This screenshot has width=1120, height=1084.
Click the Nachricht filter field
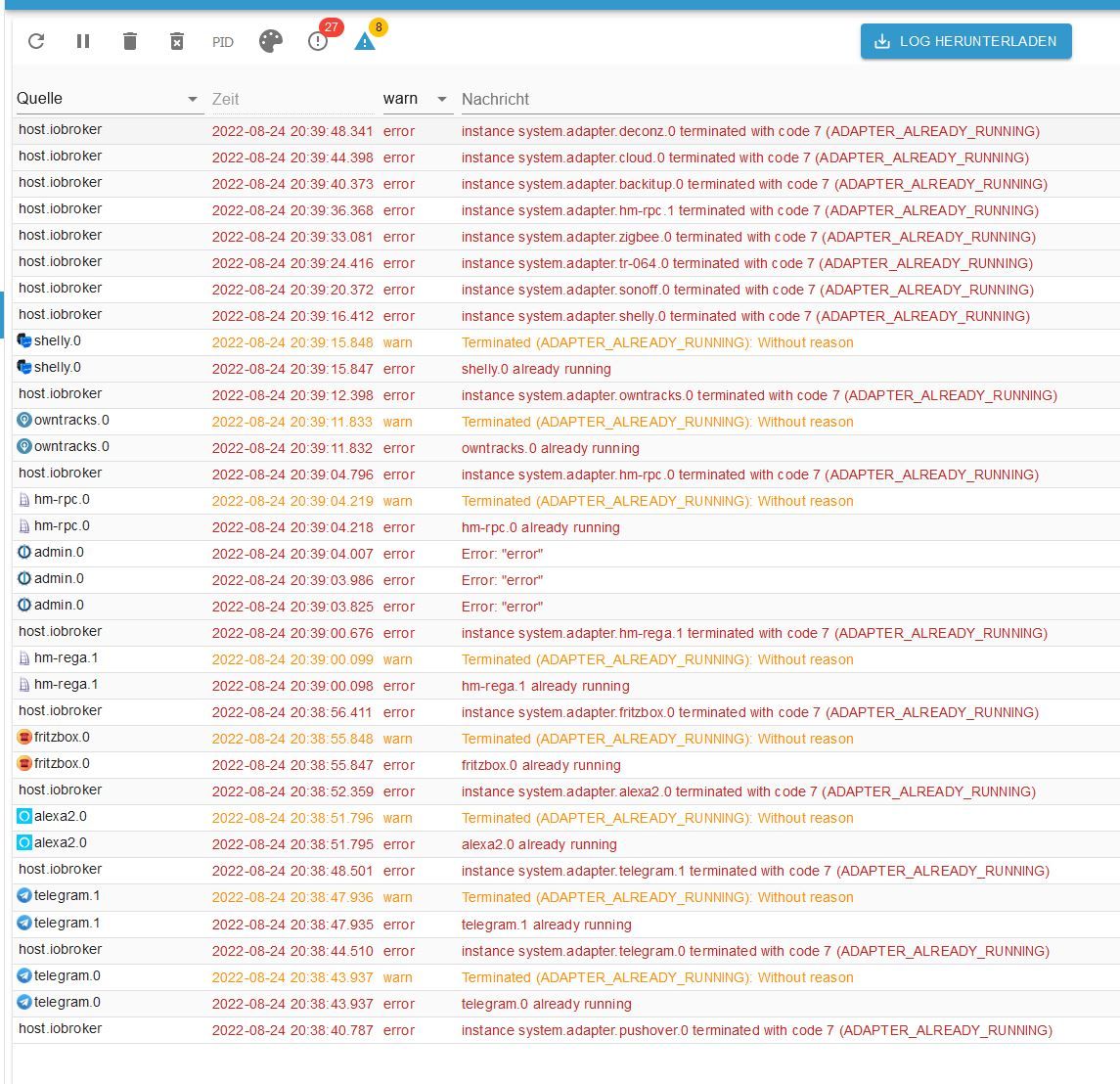point(789,100)
